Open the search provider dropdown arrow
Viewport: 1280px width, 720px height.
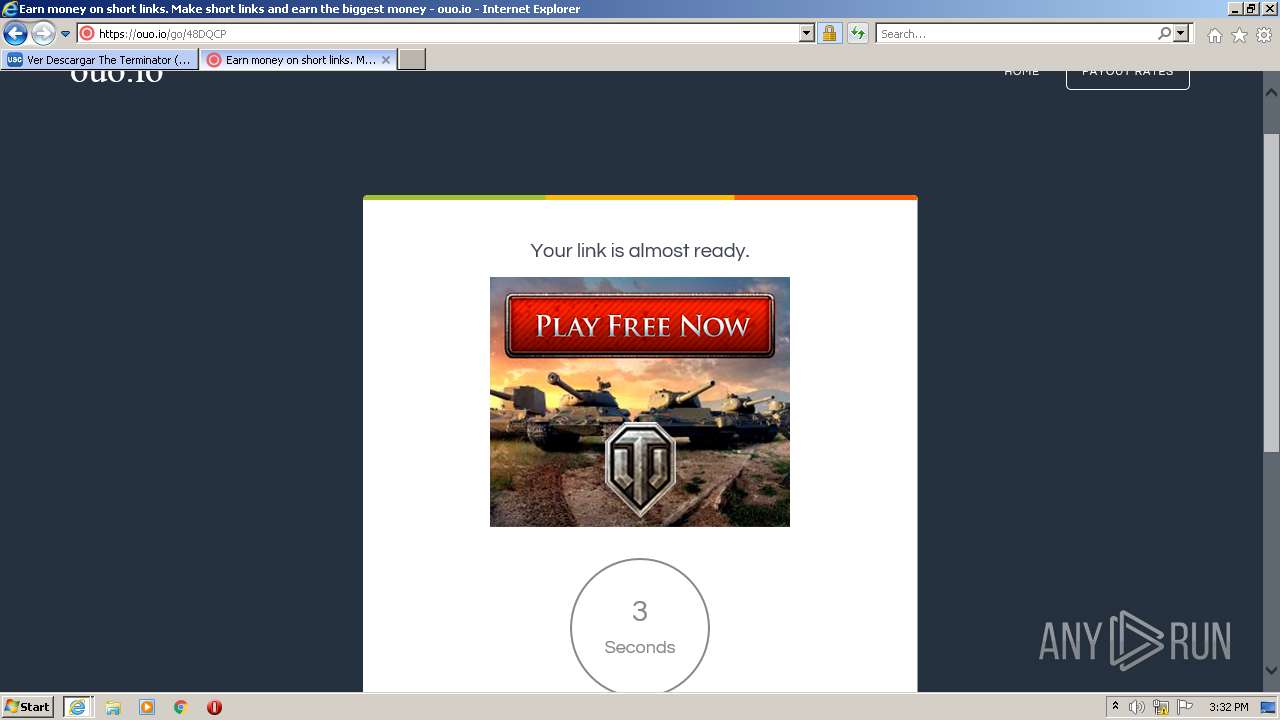(1181, 34)
